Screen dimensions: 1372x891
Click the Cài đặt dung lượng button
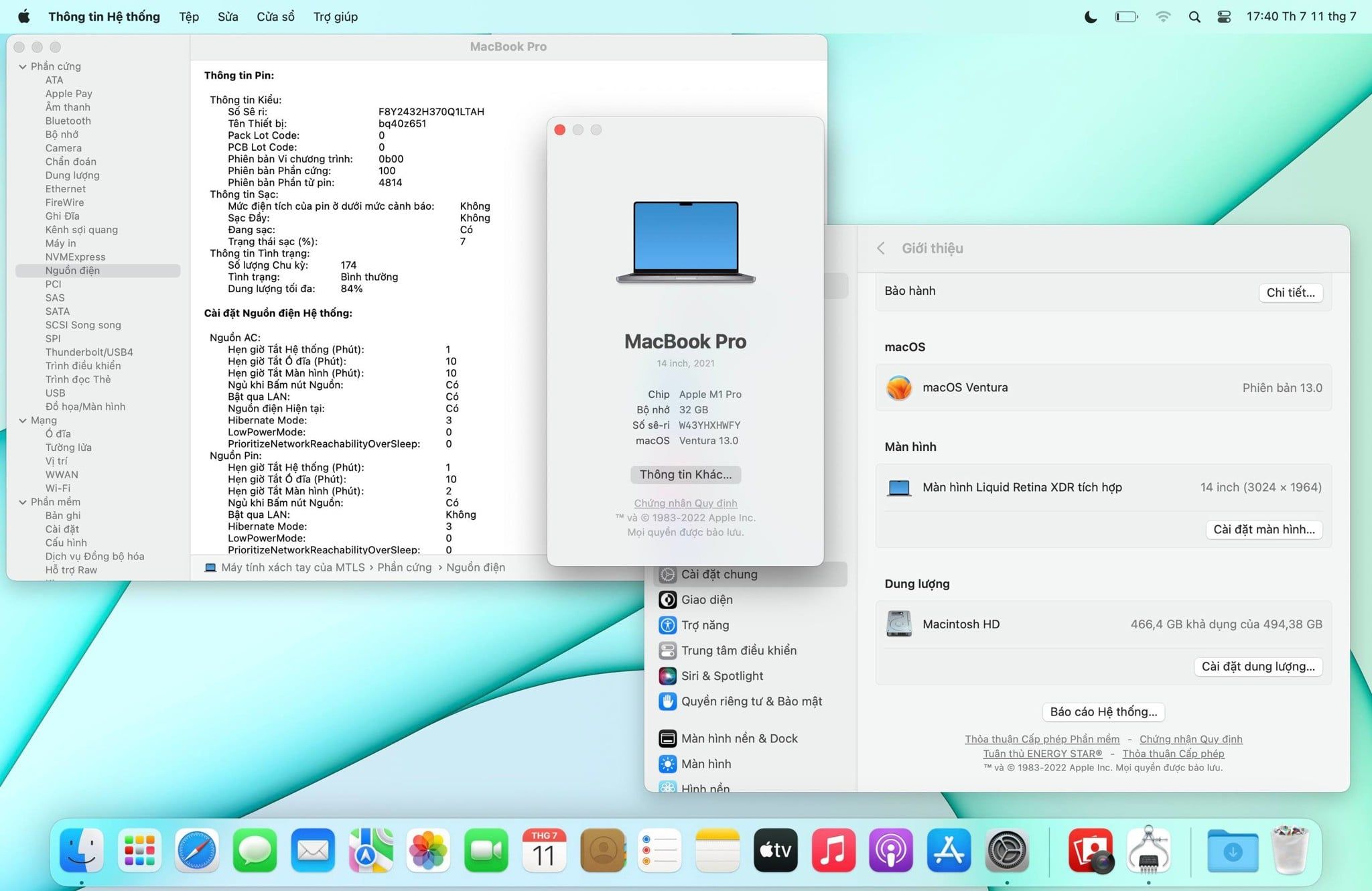pyautogui.click(x=1258, y=667)
